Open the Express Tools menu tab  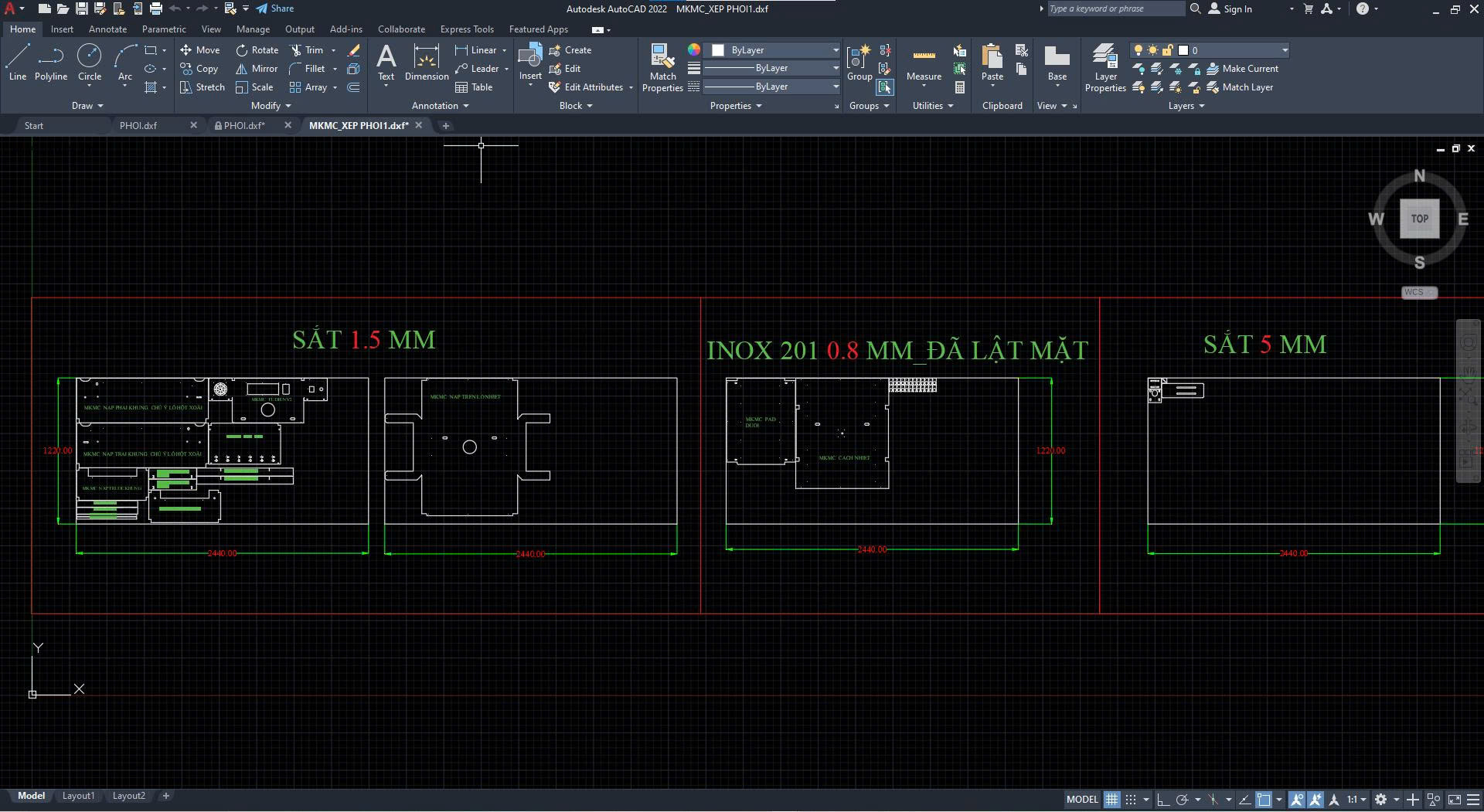(x=467, y=29)
